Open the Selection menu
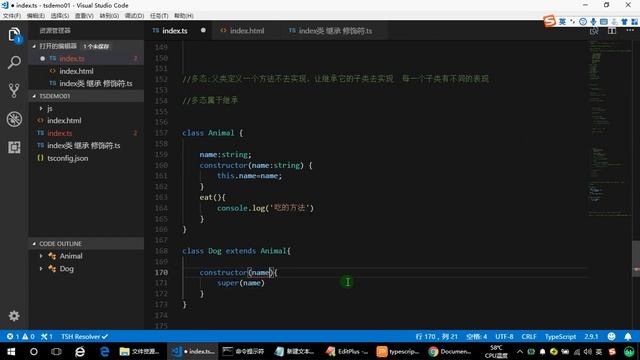The image size is (640, 360). click(60, 16)
